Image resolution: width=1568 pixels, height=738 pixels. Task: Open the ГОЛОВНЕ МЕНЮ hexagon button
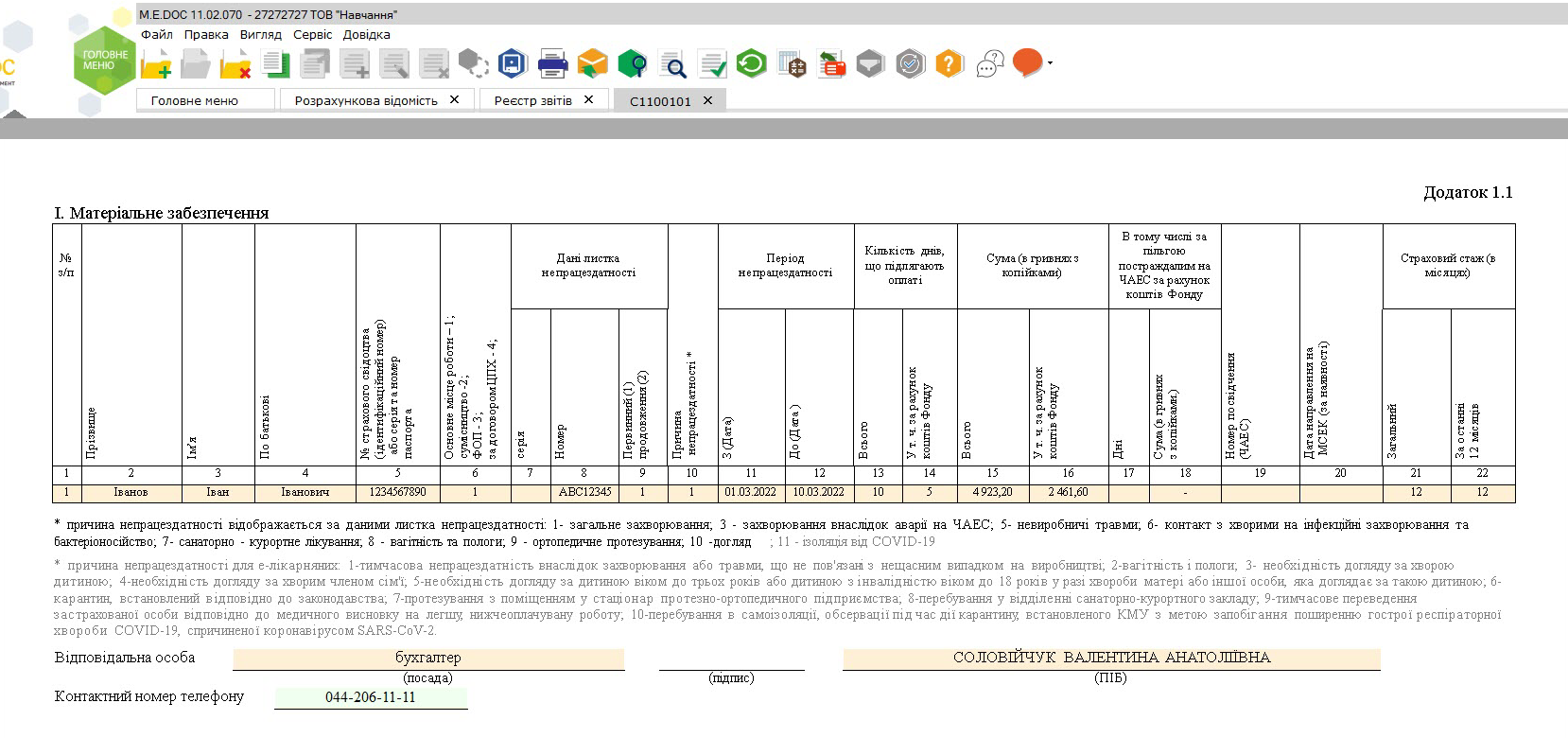tap(105, 60)
